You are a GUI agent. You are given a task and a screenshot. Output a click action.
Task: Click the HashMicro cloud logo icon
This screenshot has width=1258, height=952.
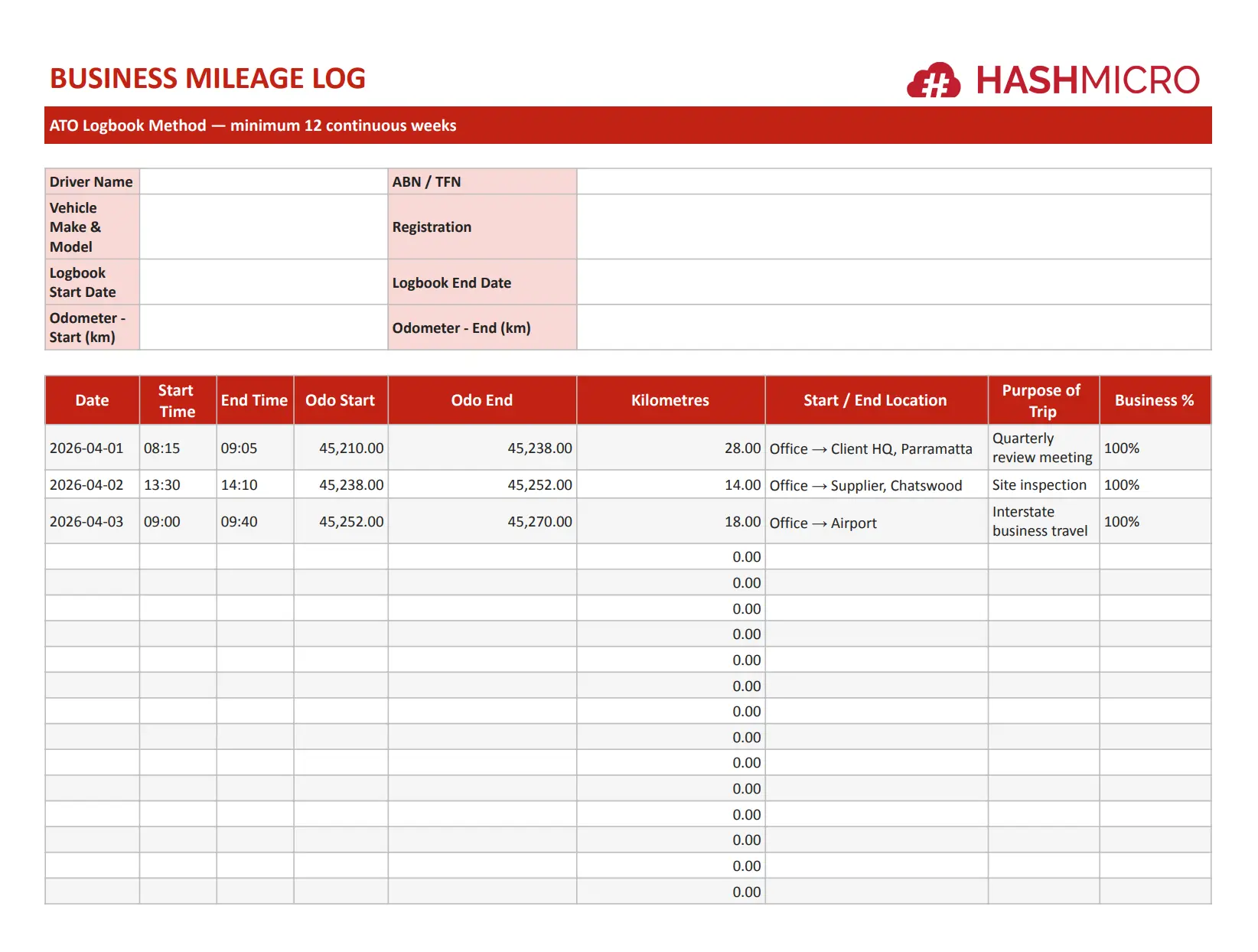(x=933, y=80)
